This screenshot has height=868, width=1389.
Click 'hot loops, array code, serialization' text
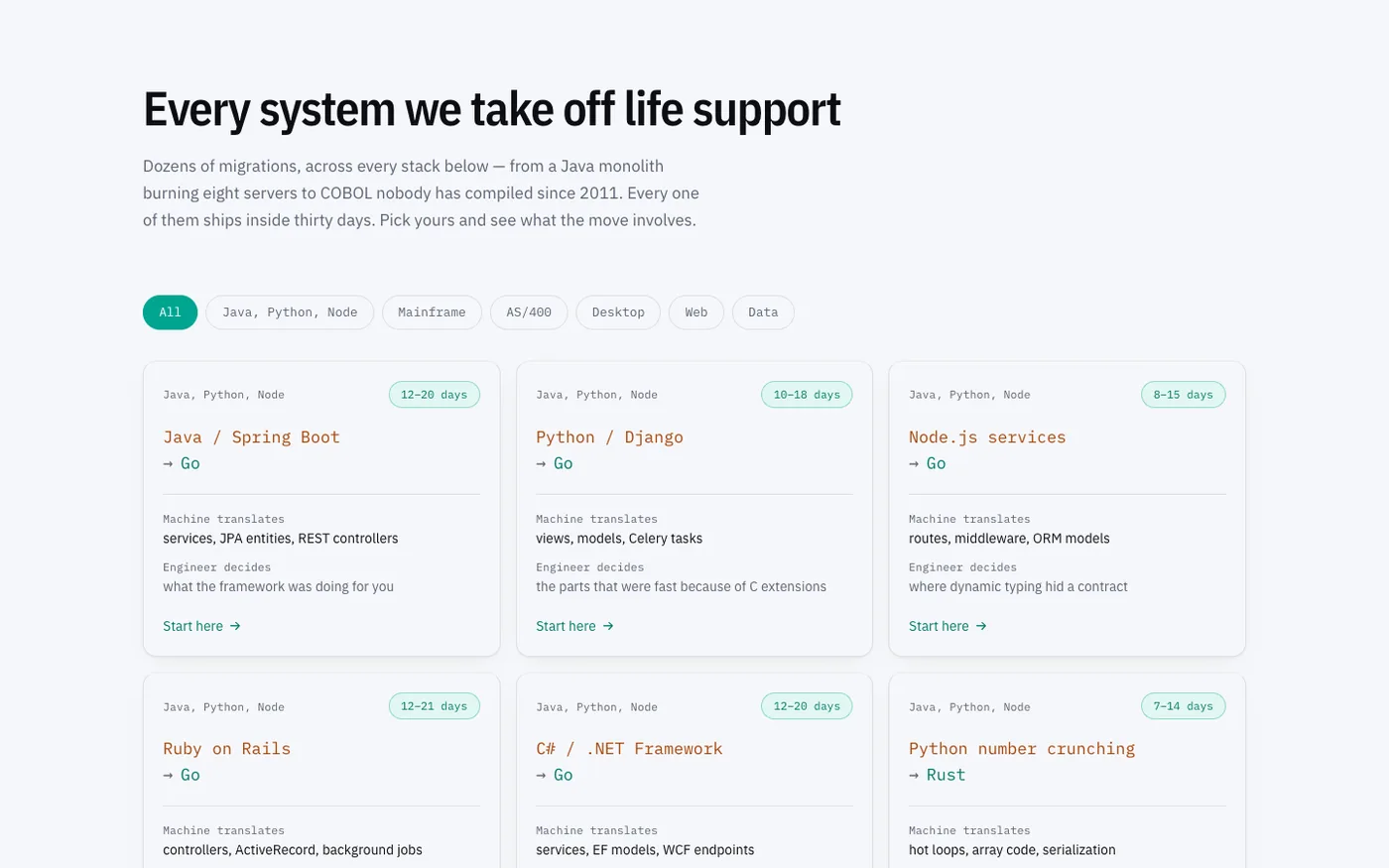click(x=1012, y=850)
